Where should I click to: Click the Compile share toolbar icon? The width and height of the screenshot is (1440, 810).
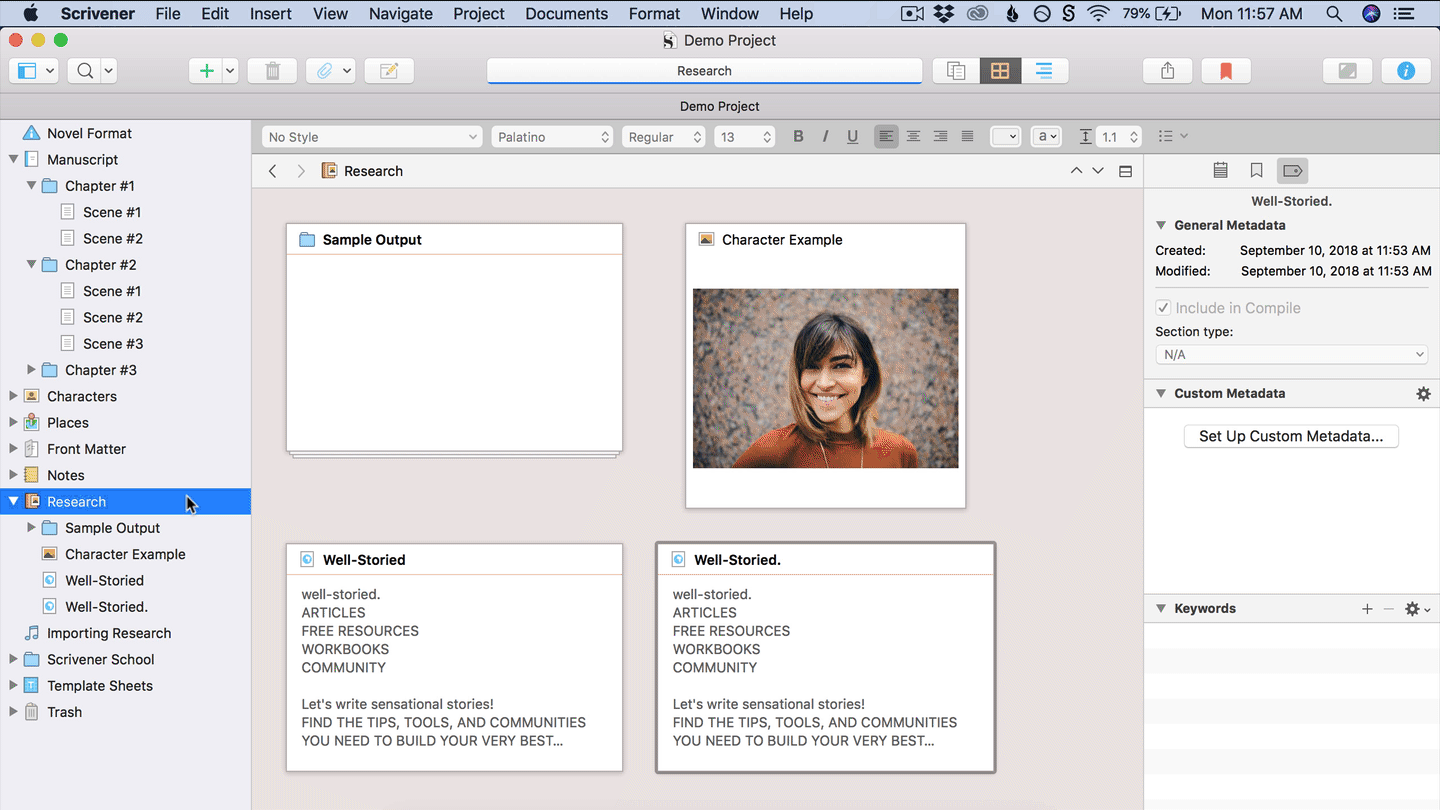coord(1167,71)
